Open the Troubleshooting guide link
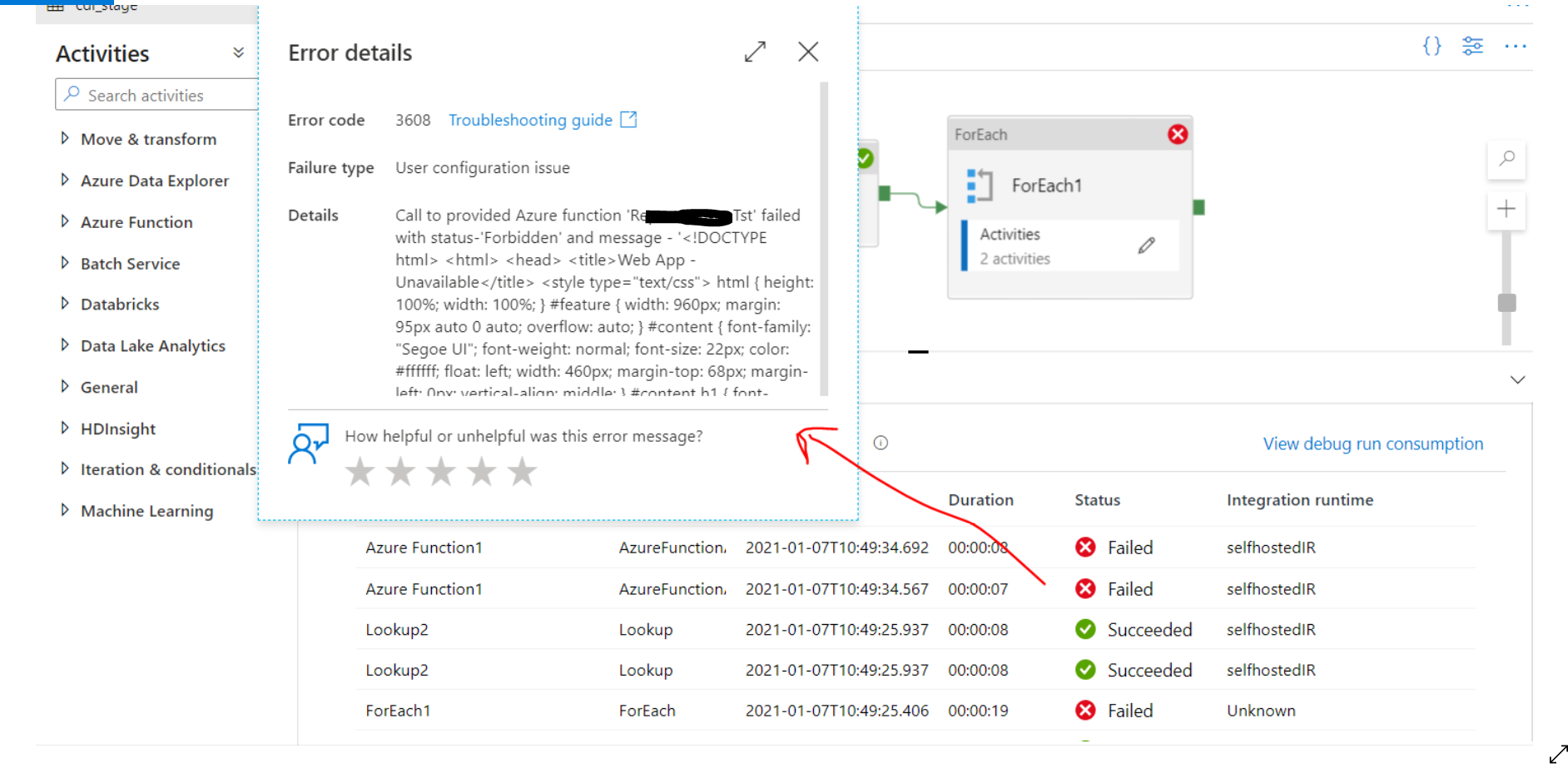This screenshot has height=768, width=1568. [x=543, y=120]
